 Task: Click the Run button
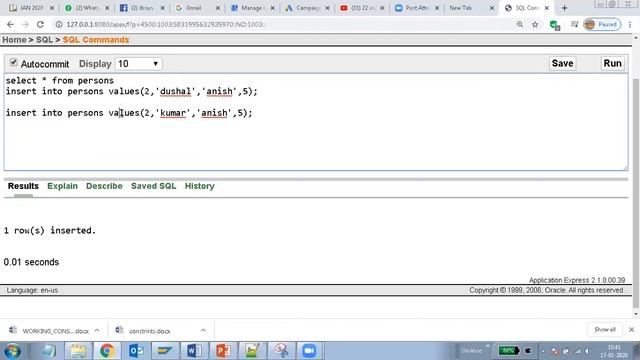click(x=612, y=63)
